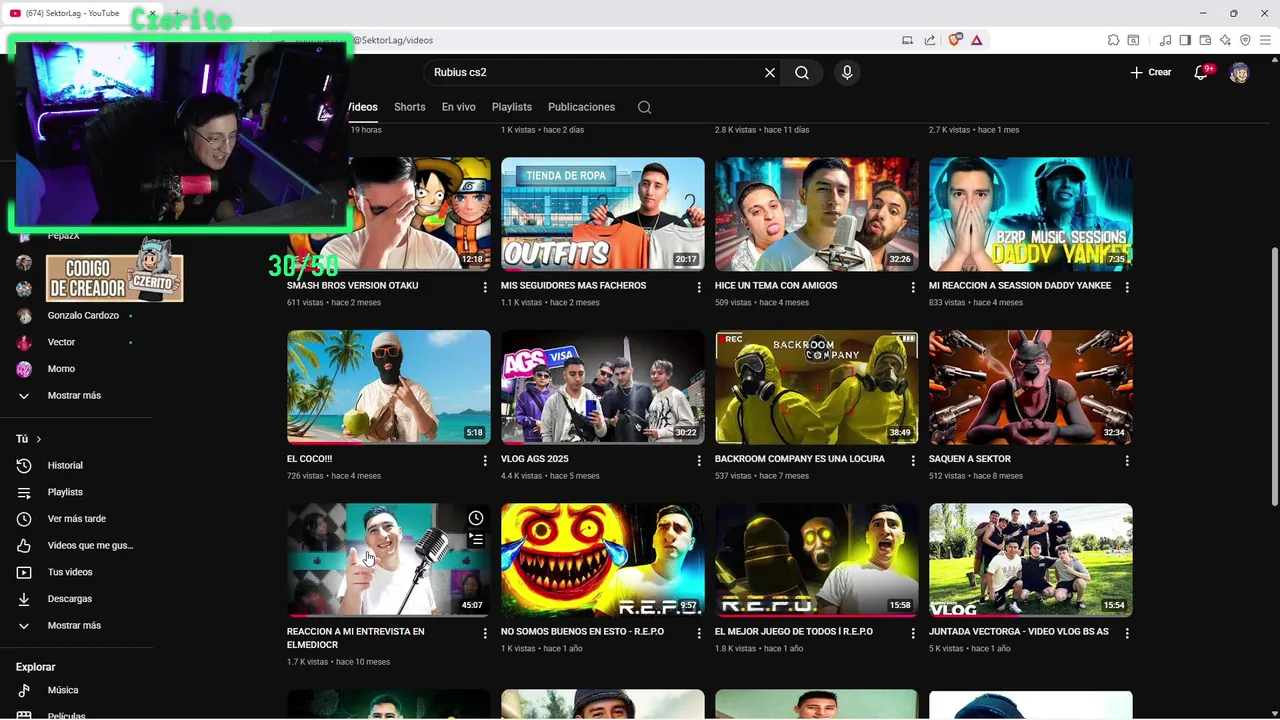Add entrevista video to queue icon
Image resolution: width=1280 pixels, height=720 pixels.
476,540
